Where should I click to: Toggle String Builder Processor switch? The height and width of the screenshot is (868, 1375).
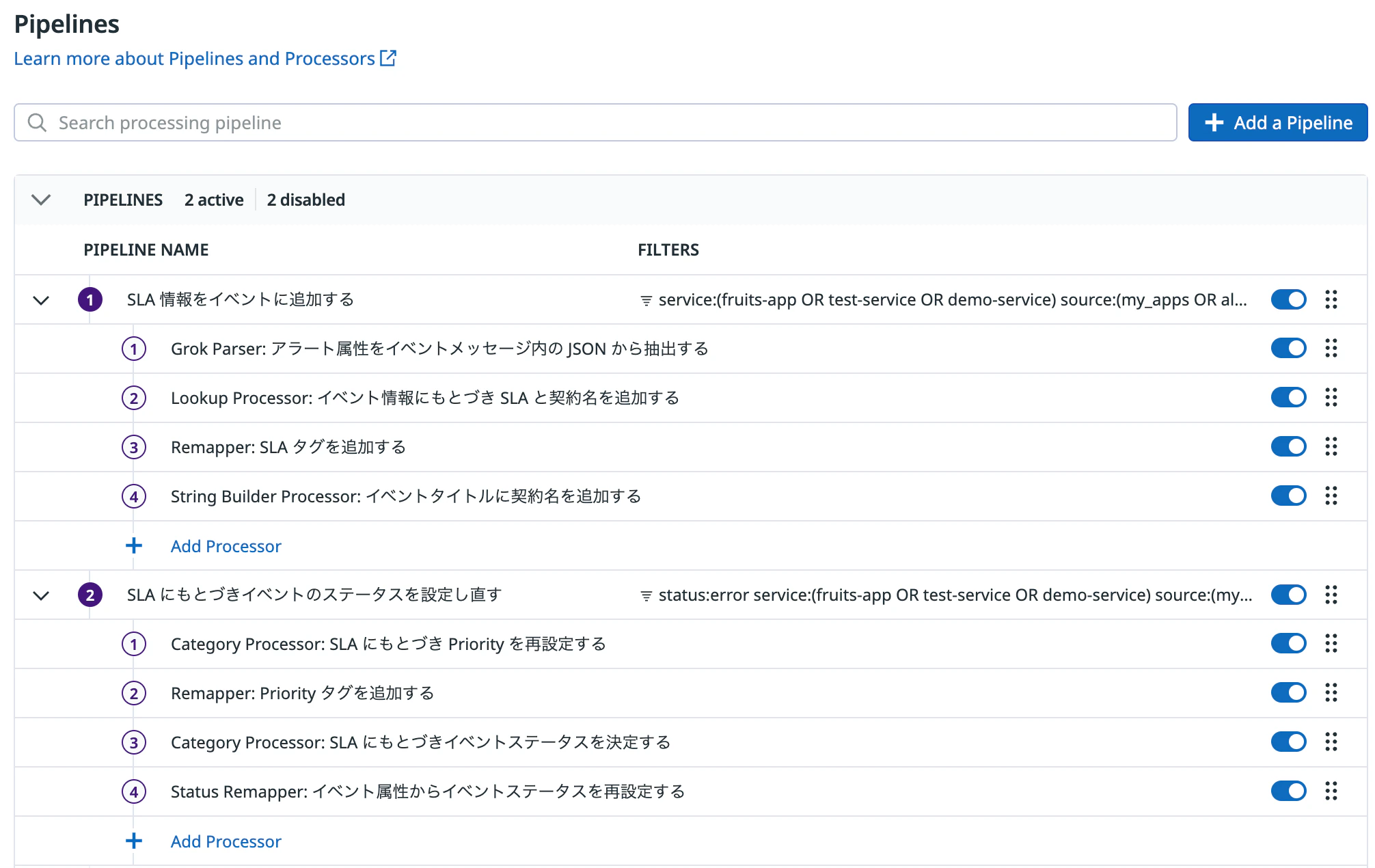click(x=1288, y=496)
